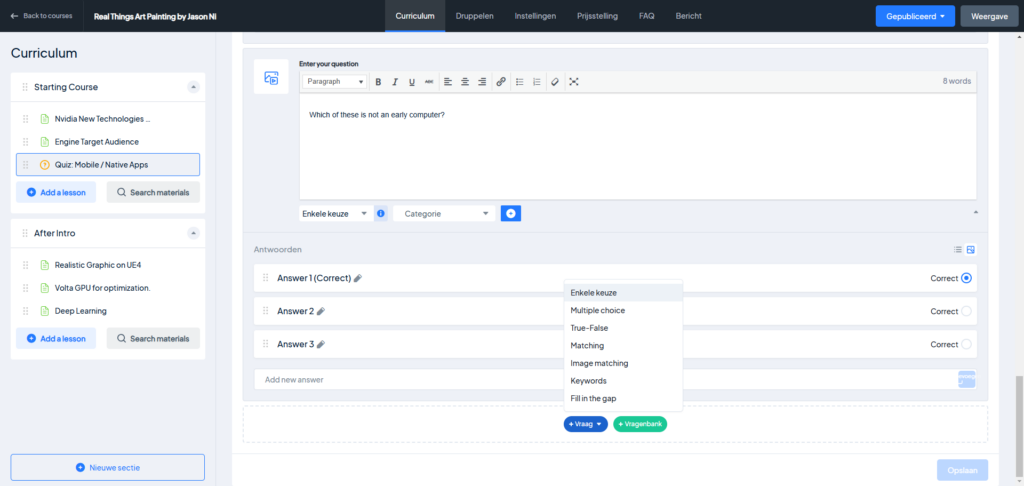Insert a bulleted list
Viewport: 1024px width, 486px height.
pos(520,82)
